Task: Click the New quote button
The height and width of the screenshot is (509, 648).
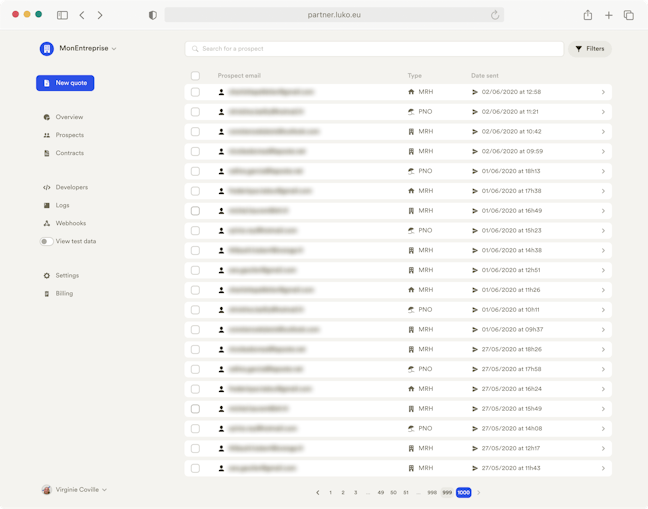Action: tap(65, 83)
